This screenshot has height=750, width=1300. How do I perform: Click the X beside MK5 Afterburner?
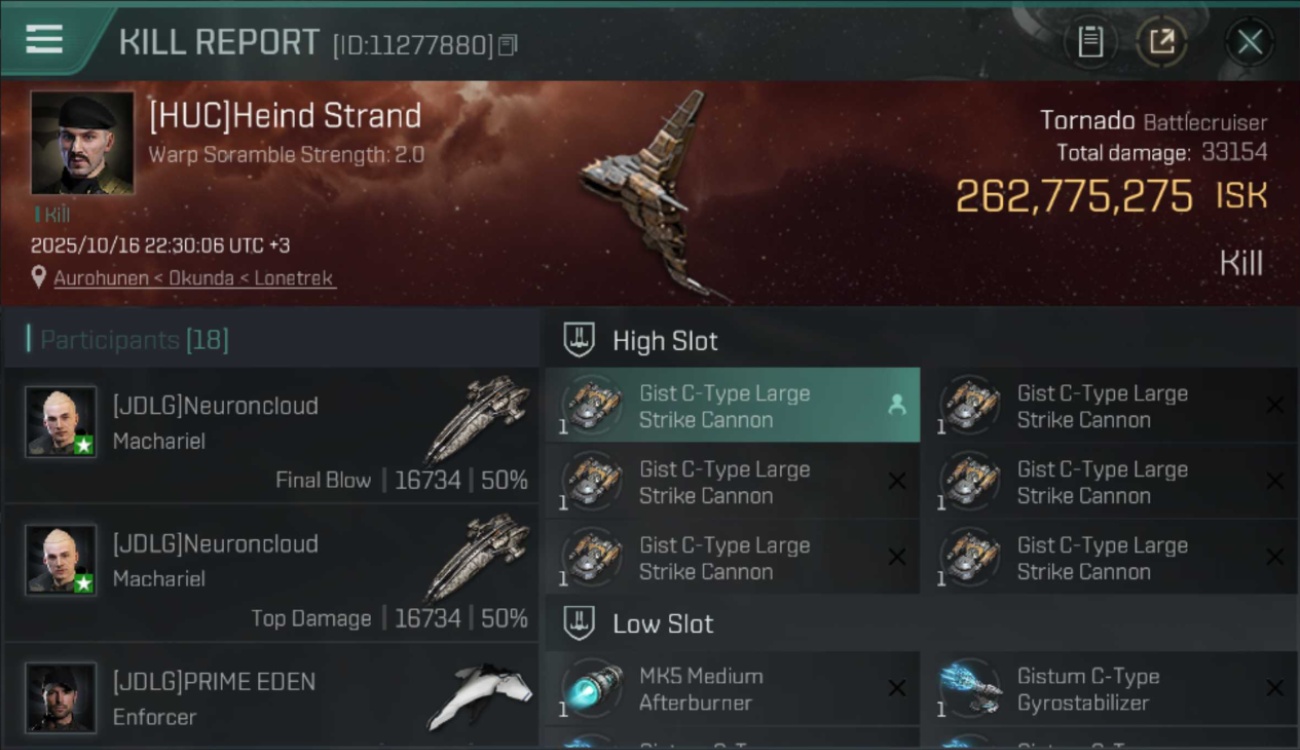point(897,688)
